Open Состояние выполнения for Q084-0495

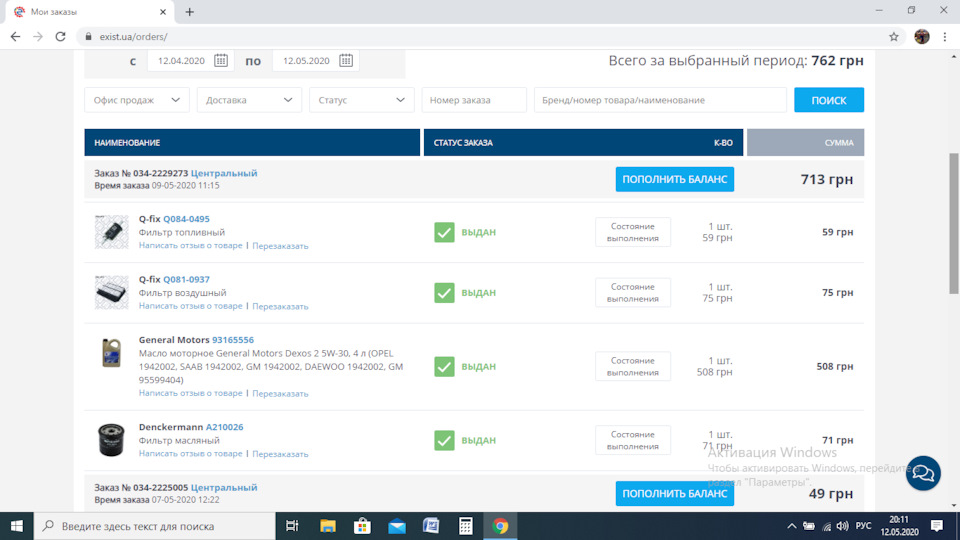[632, 232]
